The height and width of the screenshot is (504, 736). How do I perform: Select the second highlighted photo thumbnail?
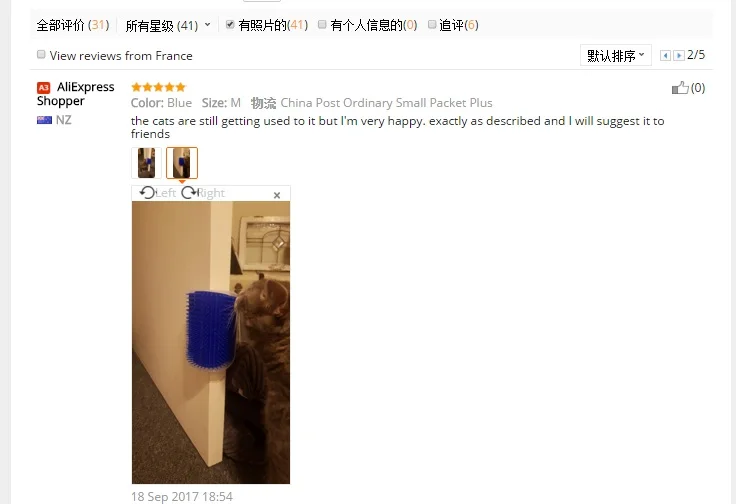click(x=182, y=163)
